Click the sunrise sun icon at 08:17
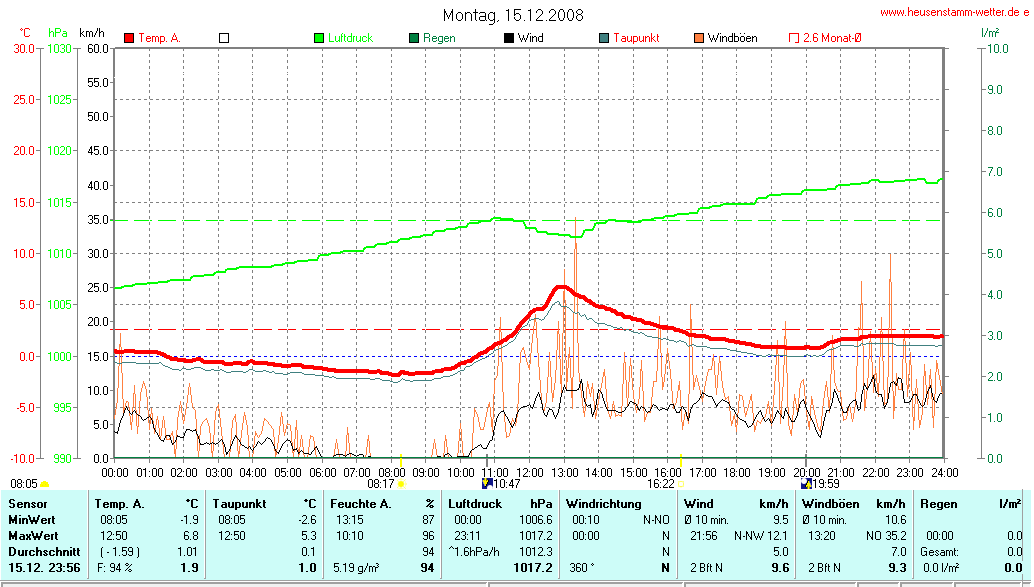The height and width of the screenshot is (587, 1034). 401,484
